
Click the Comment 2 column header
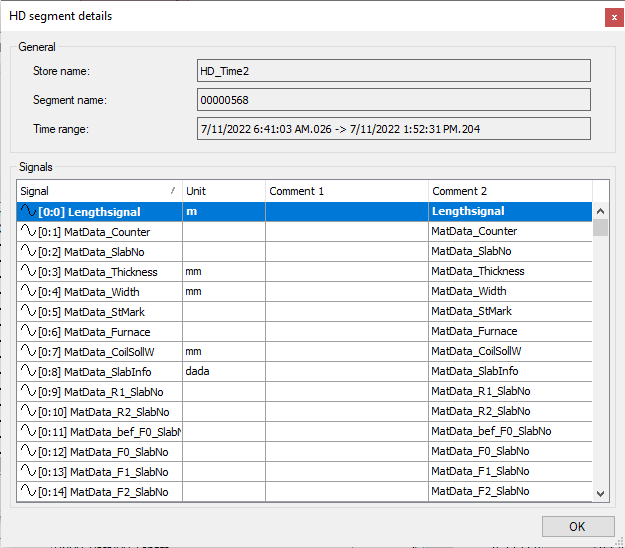(x=510, y=191)
